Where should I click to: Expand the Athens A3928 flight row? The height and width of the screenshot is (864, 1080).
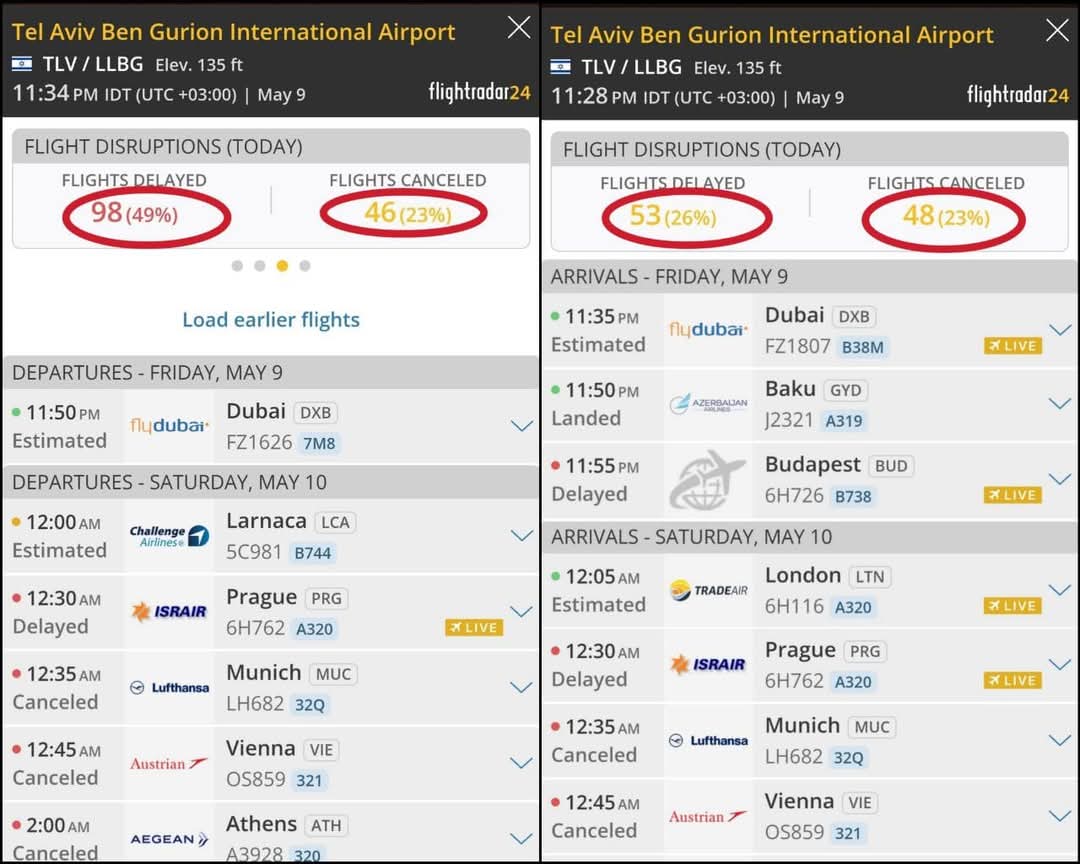point(521,838)
